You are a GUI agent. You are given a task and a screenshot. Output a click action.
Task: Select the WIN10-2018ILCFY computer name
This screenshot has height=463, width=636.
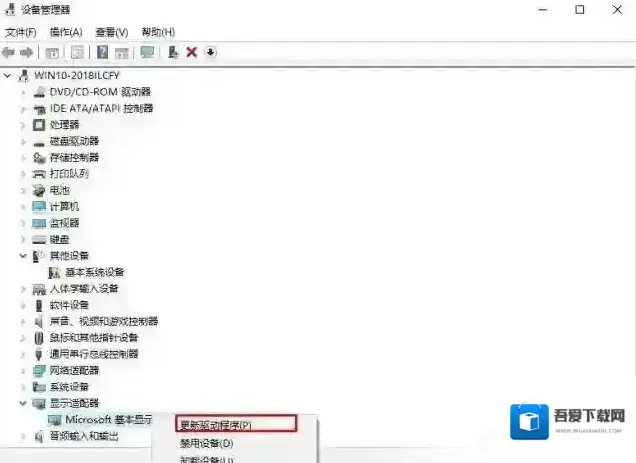click(77, 75)
